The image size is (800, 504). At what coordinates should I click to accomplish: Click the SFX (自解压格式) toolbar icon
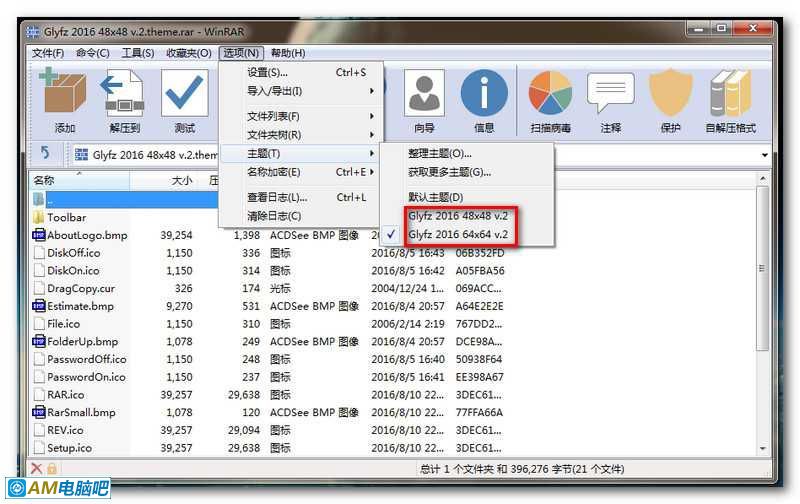pyautogui.click(x=731, y=93)
